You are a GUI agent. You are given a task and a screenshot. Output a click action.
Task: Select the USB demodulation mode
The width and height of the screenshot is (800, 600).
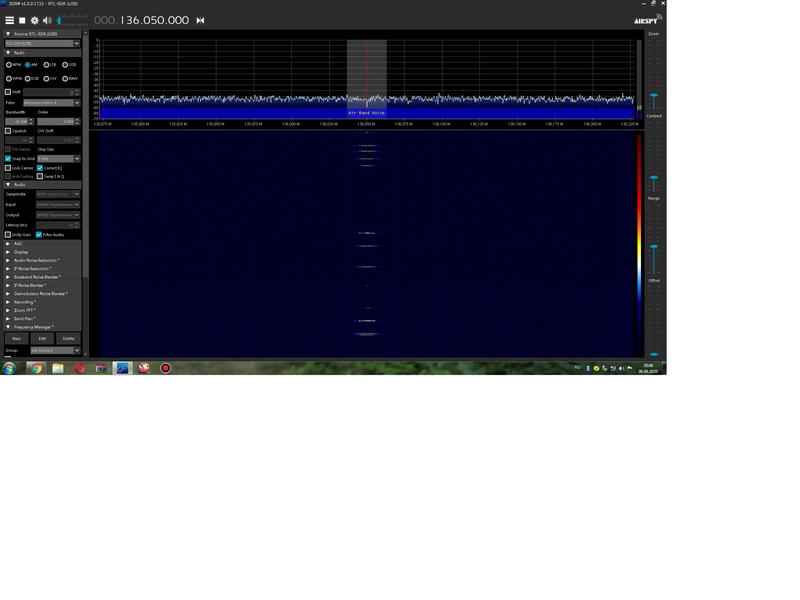click(x=65, y=65)
